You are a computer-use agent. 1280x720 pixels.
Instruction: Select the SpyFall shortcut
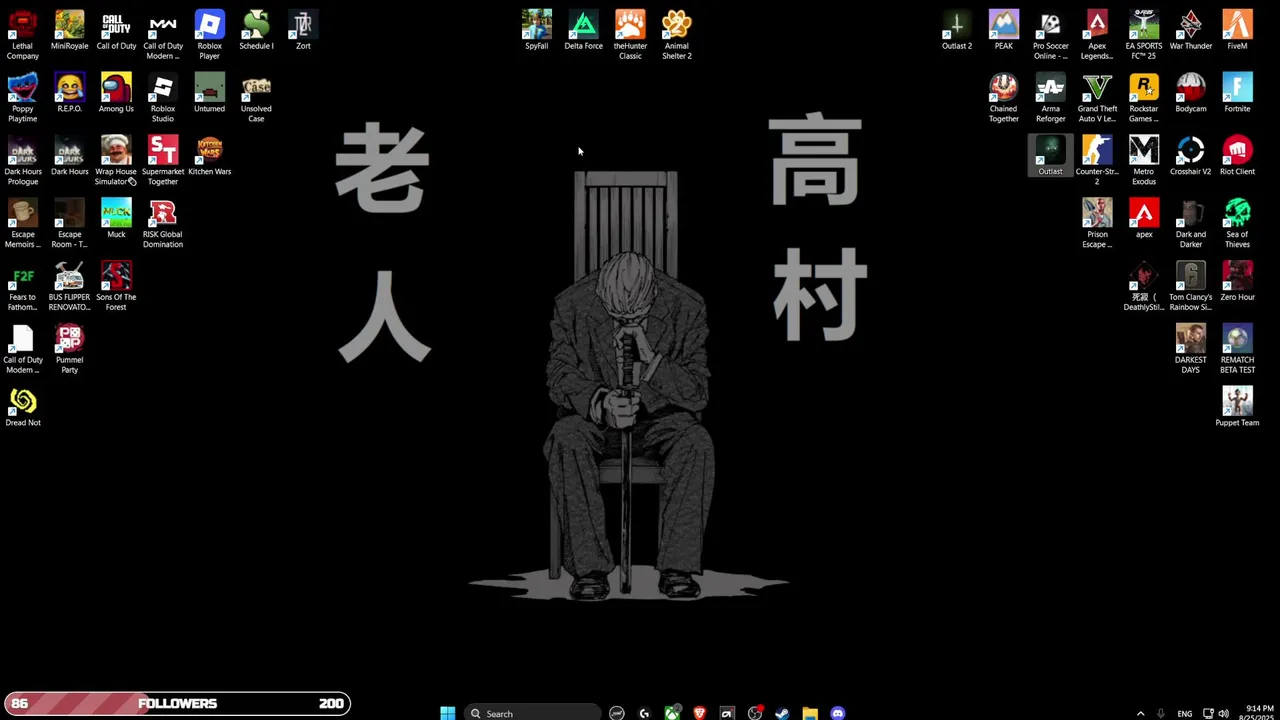(537, 30)
